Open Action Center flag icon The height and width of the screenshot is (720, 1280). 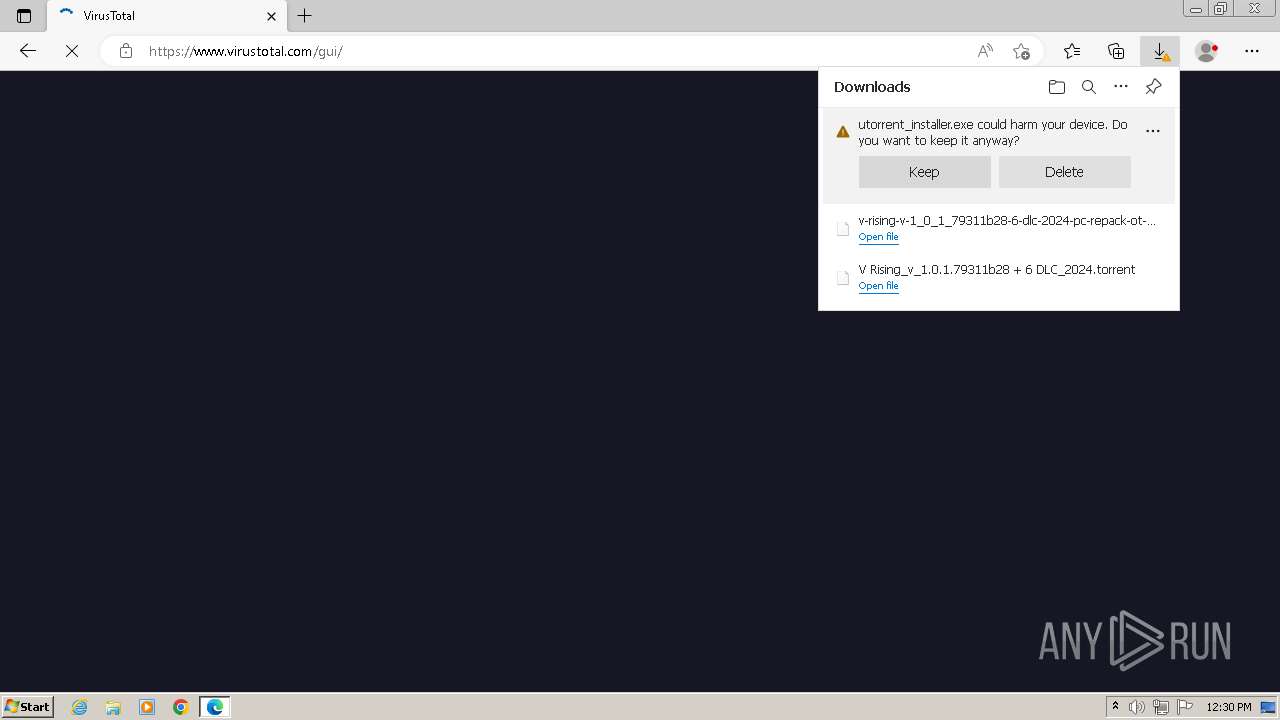(1185, 707)
